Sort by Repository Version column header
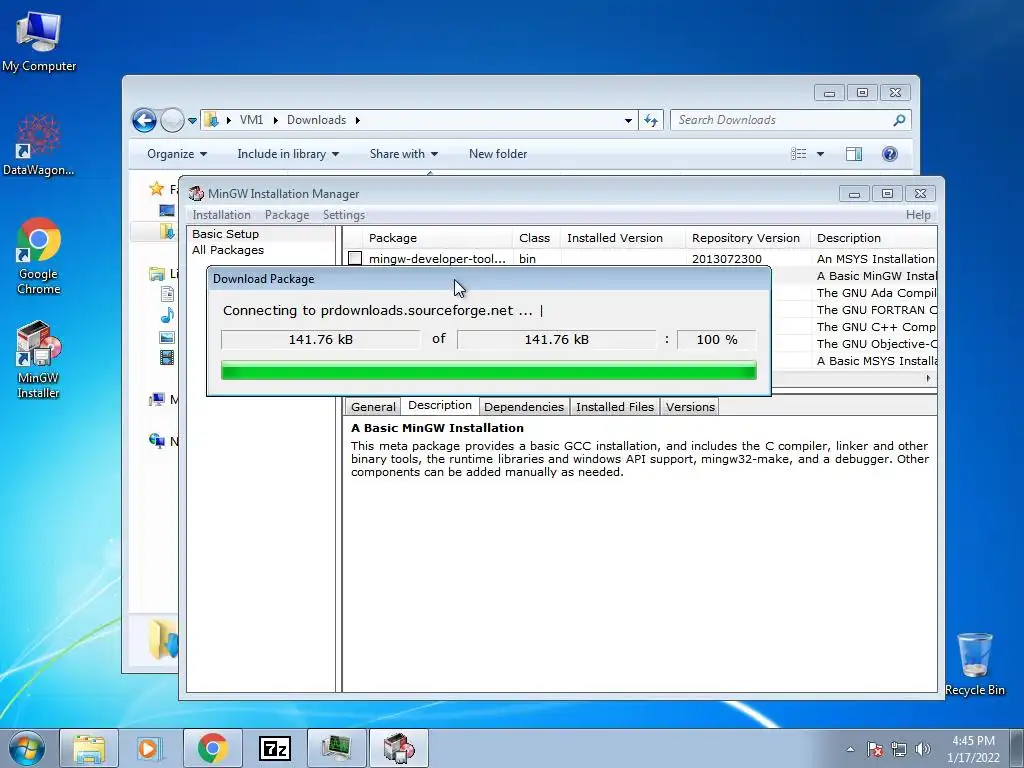Screen dimensions: 1024x768 coord(747,238)
